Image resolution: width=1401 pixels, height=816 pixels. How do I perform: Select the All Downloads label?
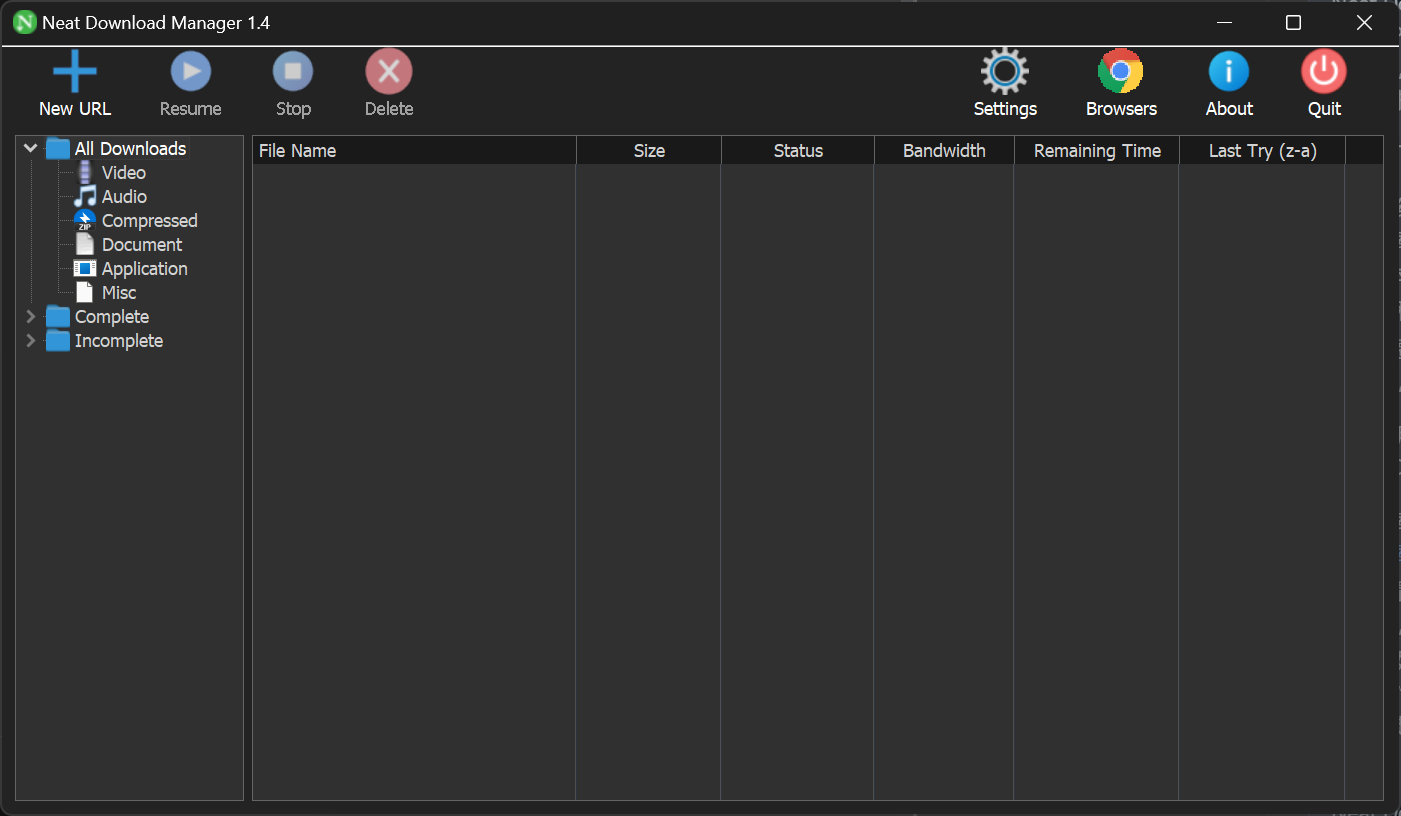coord(130,149)
